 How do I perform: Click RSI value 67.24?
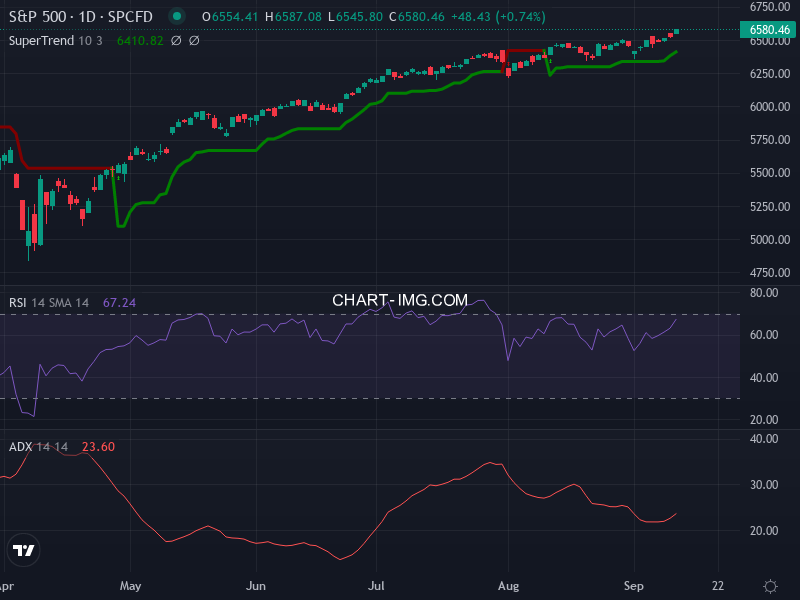pyautogui.click(x=119, y=303)
